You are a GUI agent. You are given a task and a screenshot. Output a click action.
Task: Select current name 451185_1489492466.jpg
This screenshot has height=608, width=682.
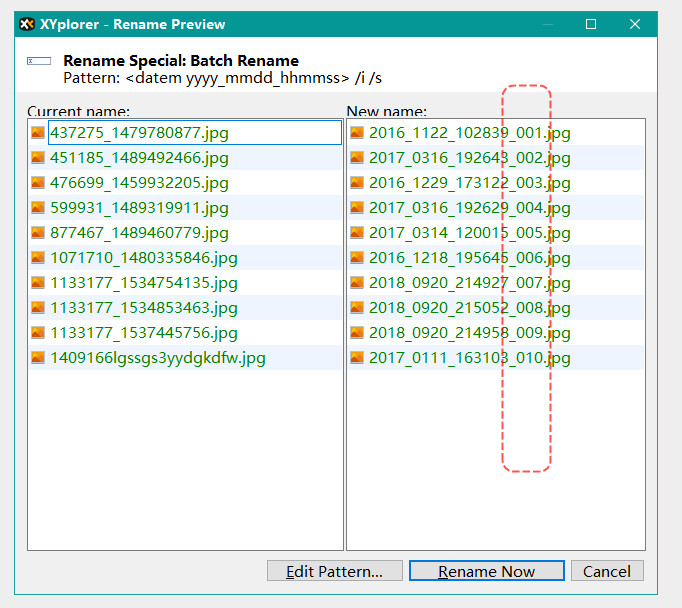tap(139, 157)
